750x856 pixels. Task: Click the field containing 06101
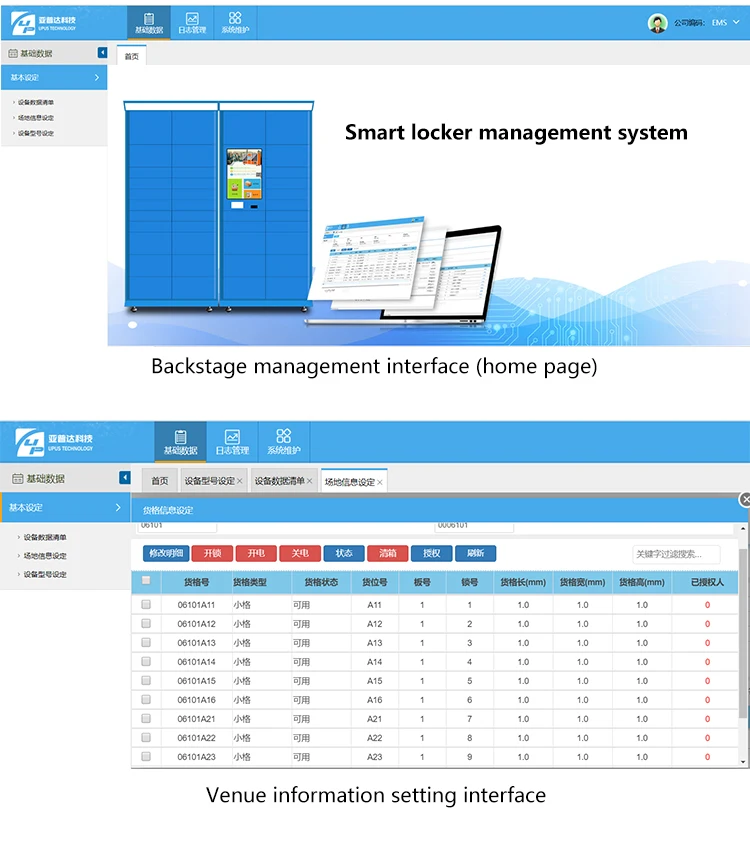pyautogui.click(x=177, y=526)
